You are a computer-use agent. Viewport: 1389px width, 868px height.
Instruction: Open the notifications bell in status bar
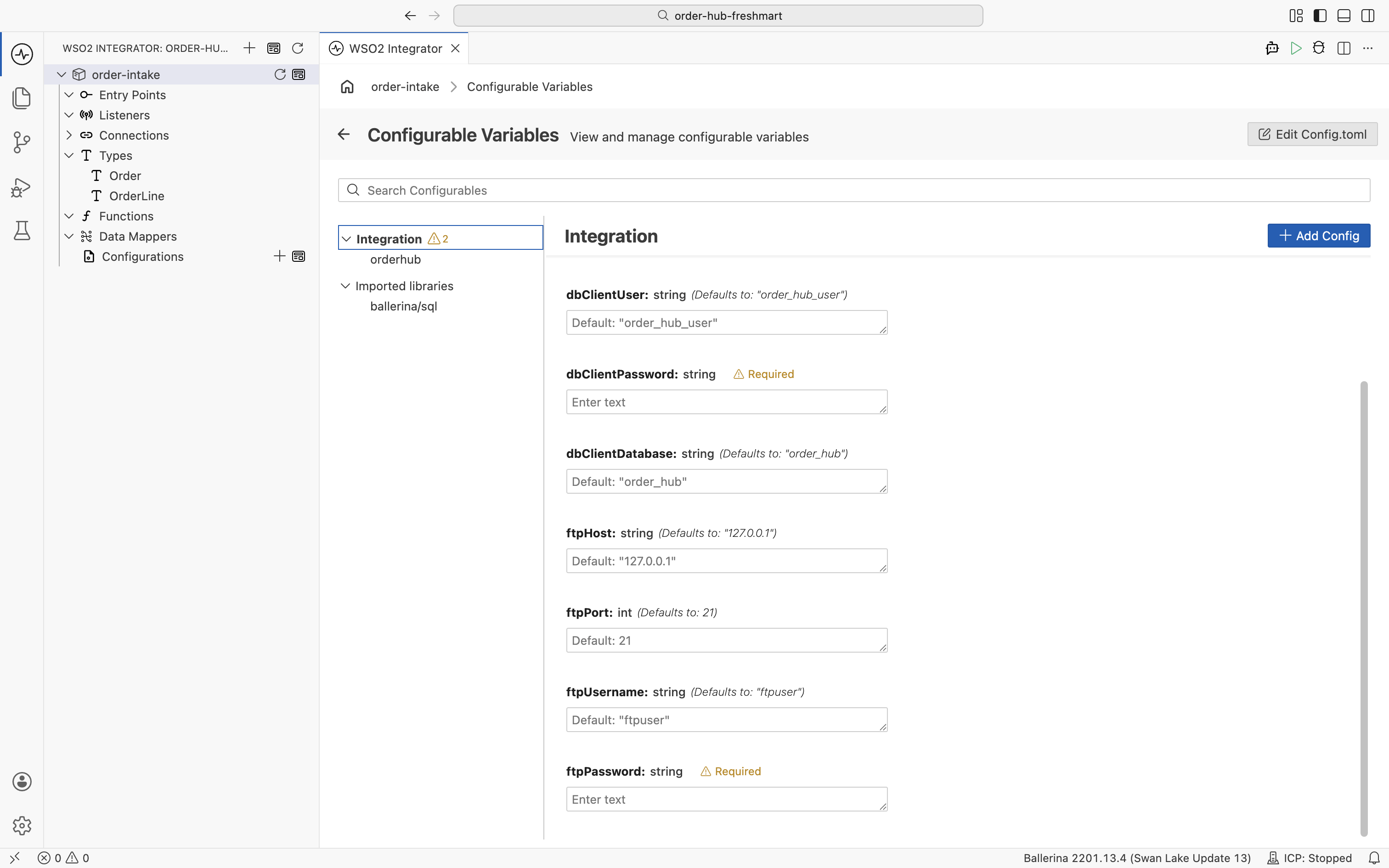click(1374, 858)
